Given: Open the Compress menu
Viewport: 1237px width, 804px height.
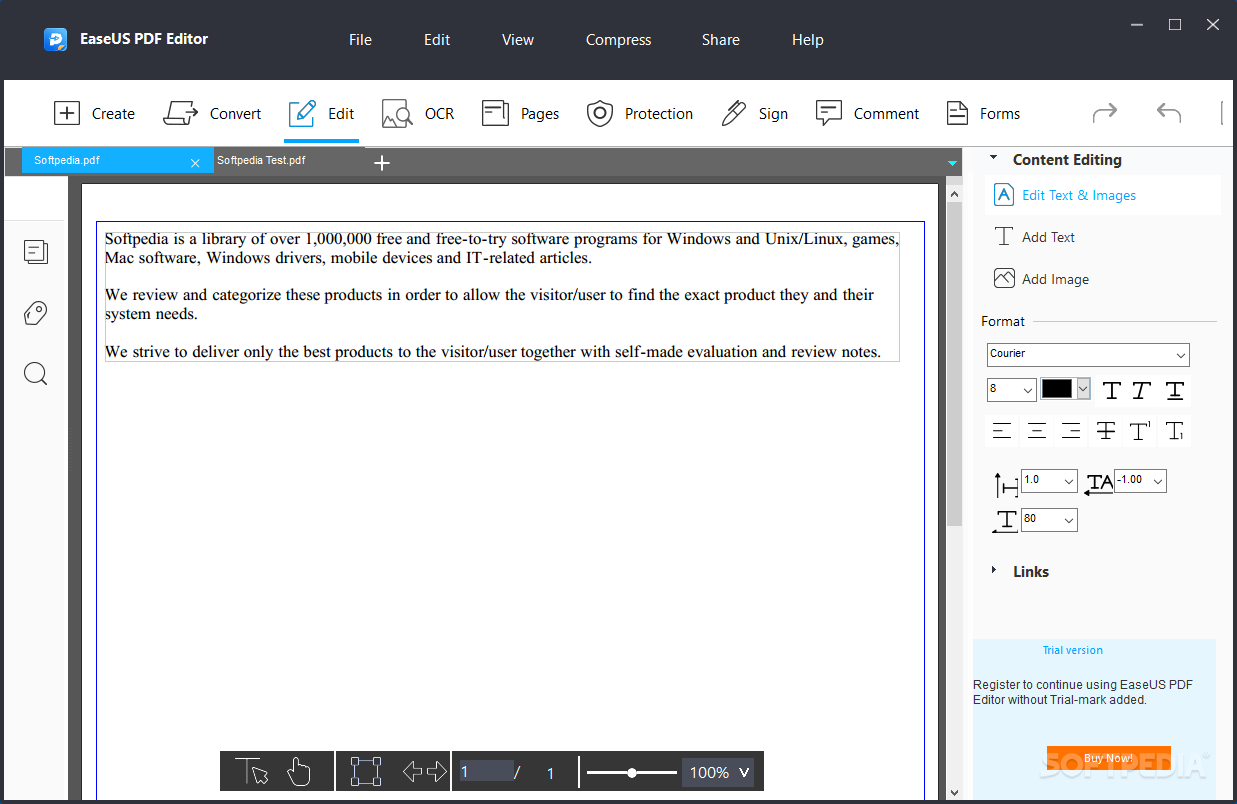Looking at the screenshot, I should (618, 40).
